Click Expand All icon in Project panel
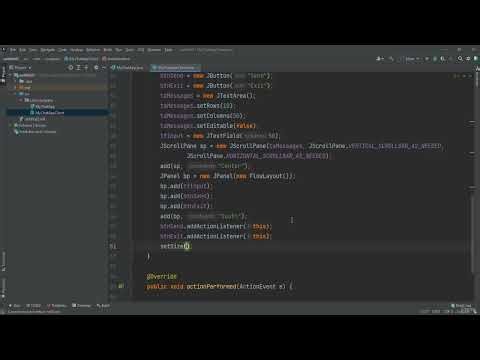The width and height of the screenshot is (480, 360). coord(78,68)
